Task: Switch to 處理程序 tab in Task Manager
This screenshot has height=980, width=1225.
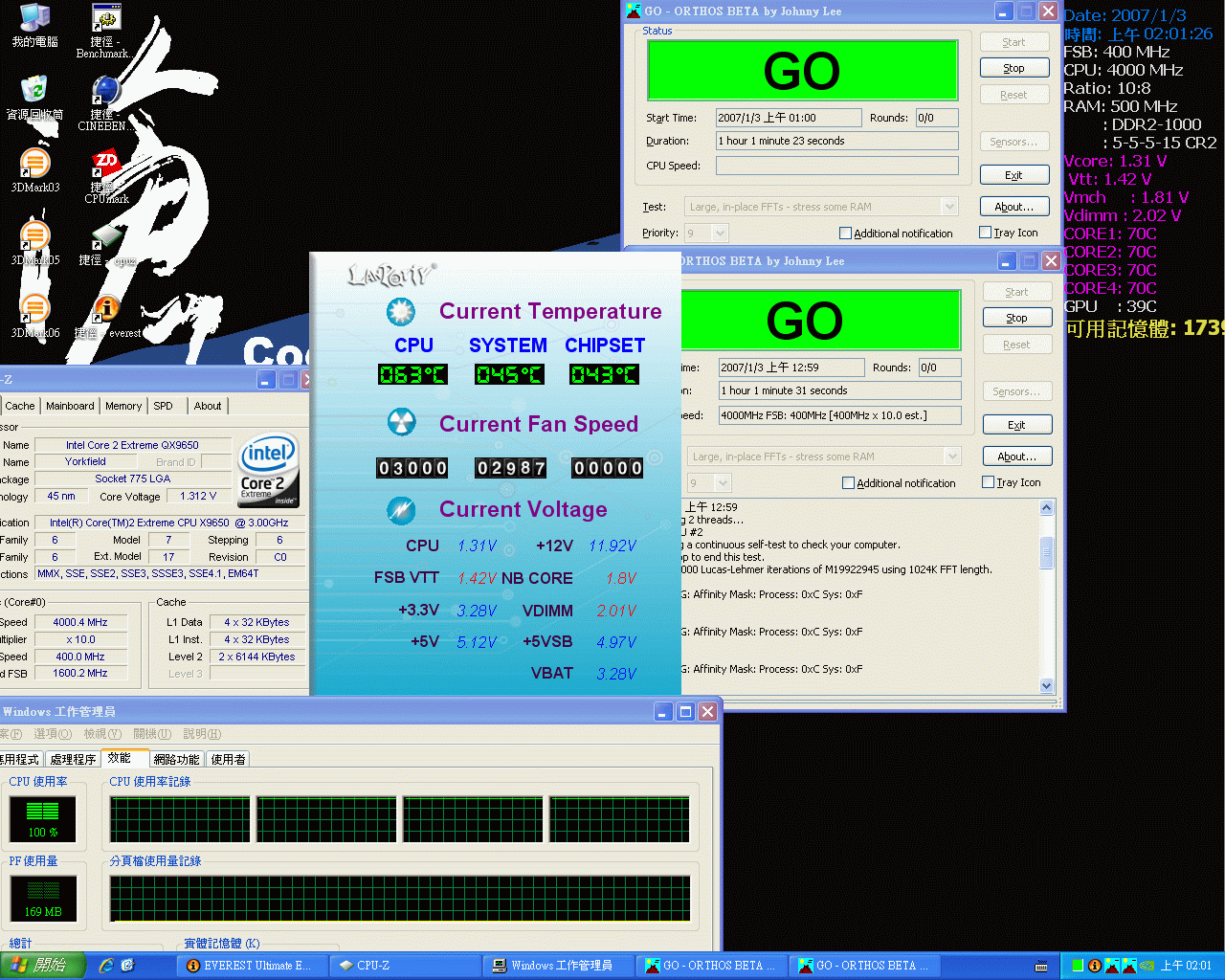Action: pos(73,759)
